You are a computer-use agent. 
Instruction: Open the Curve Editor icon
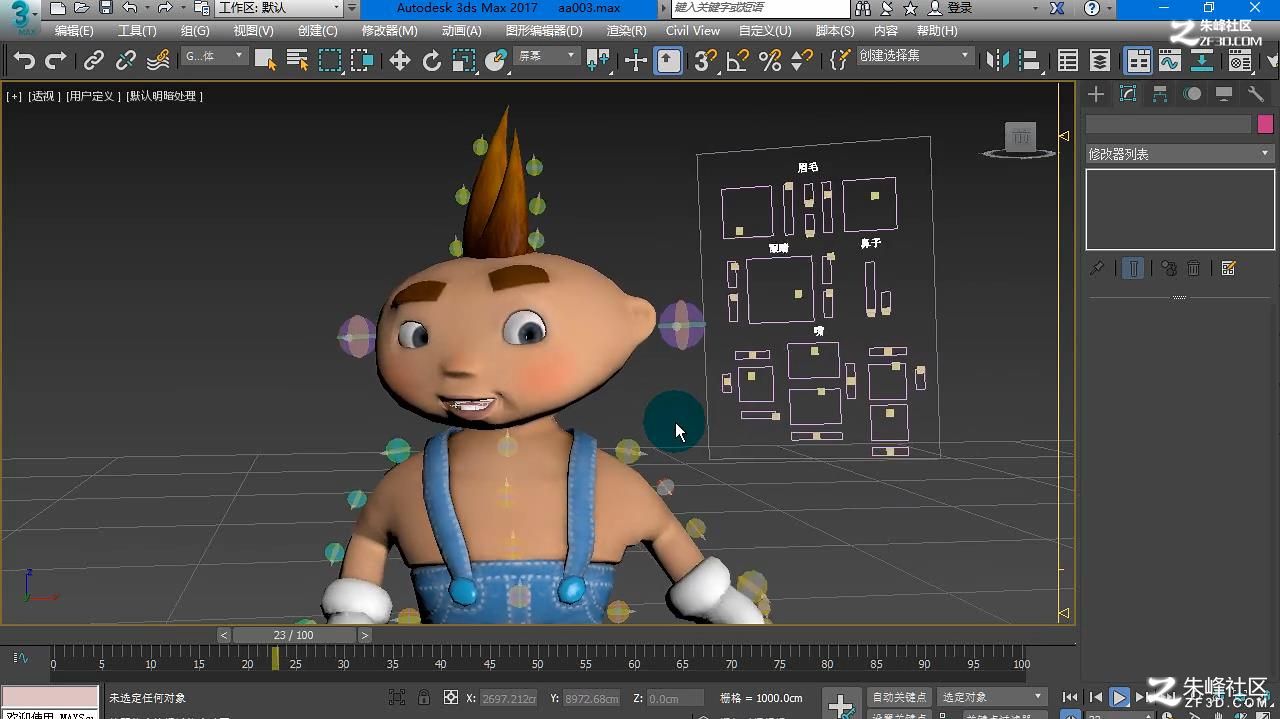1170,61
